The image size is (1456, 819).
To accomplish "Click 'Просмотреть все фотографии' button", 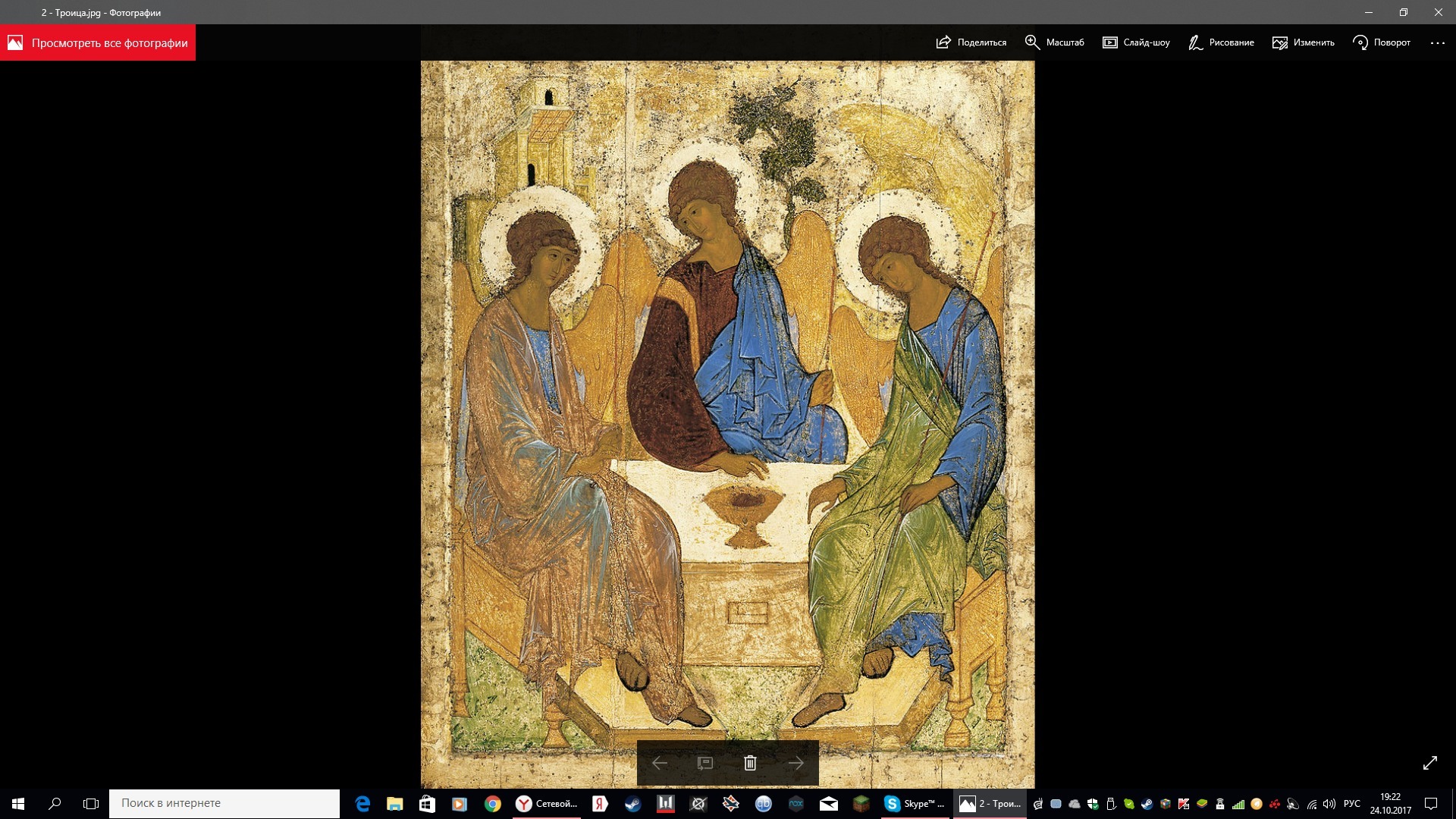I will tap(98, 42).
